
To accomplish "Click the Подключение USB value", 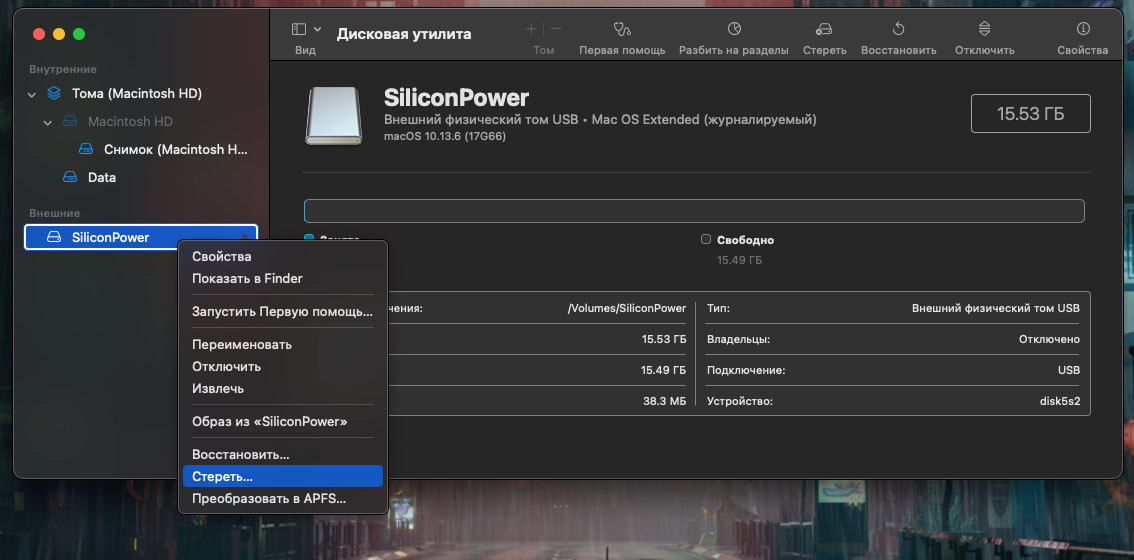I will (x=1068, y=370).
